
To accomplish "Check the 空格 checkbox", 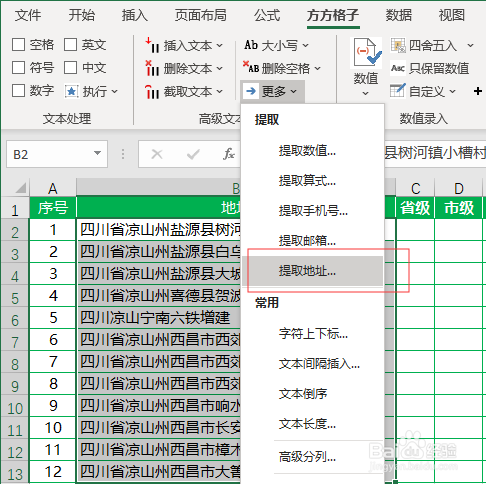I will [18, 45].
